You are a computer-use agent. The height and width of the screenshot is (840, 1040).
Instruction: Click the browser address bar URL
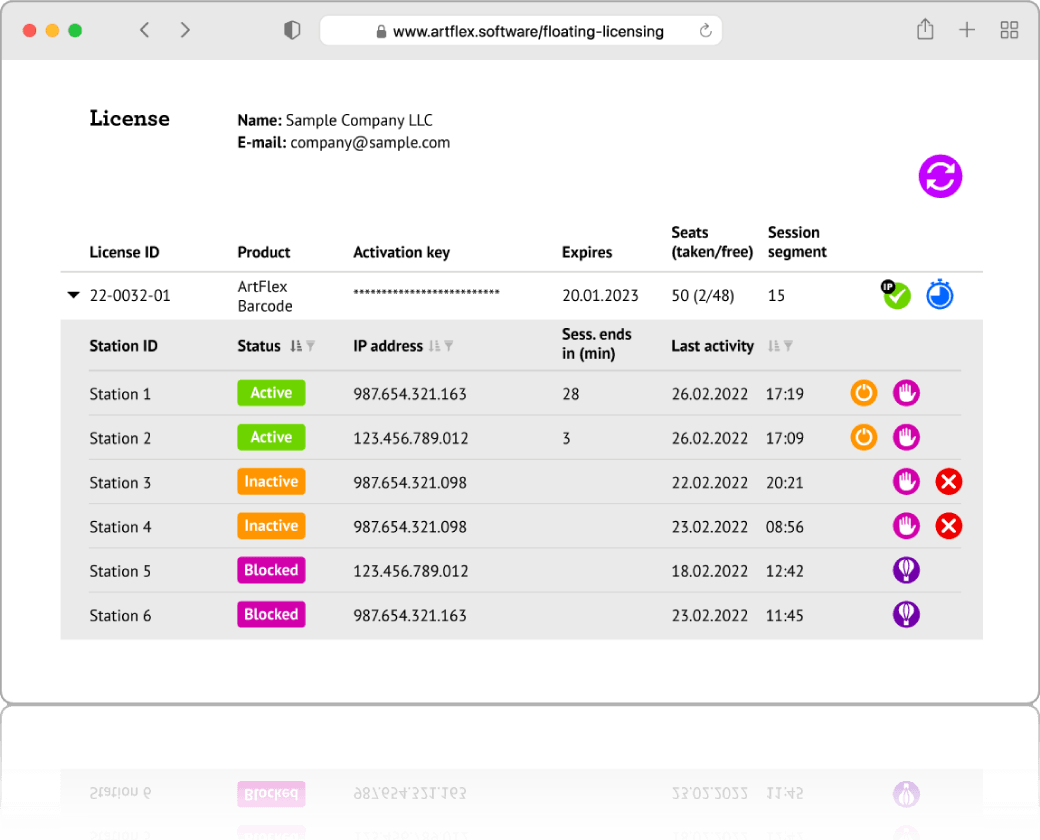[527, 31]
